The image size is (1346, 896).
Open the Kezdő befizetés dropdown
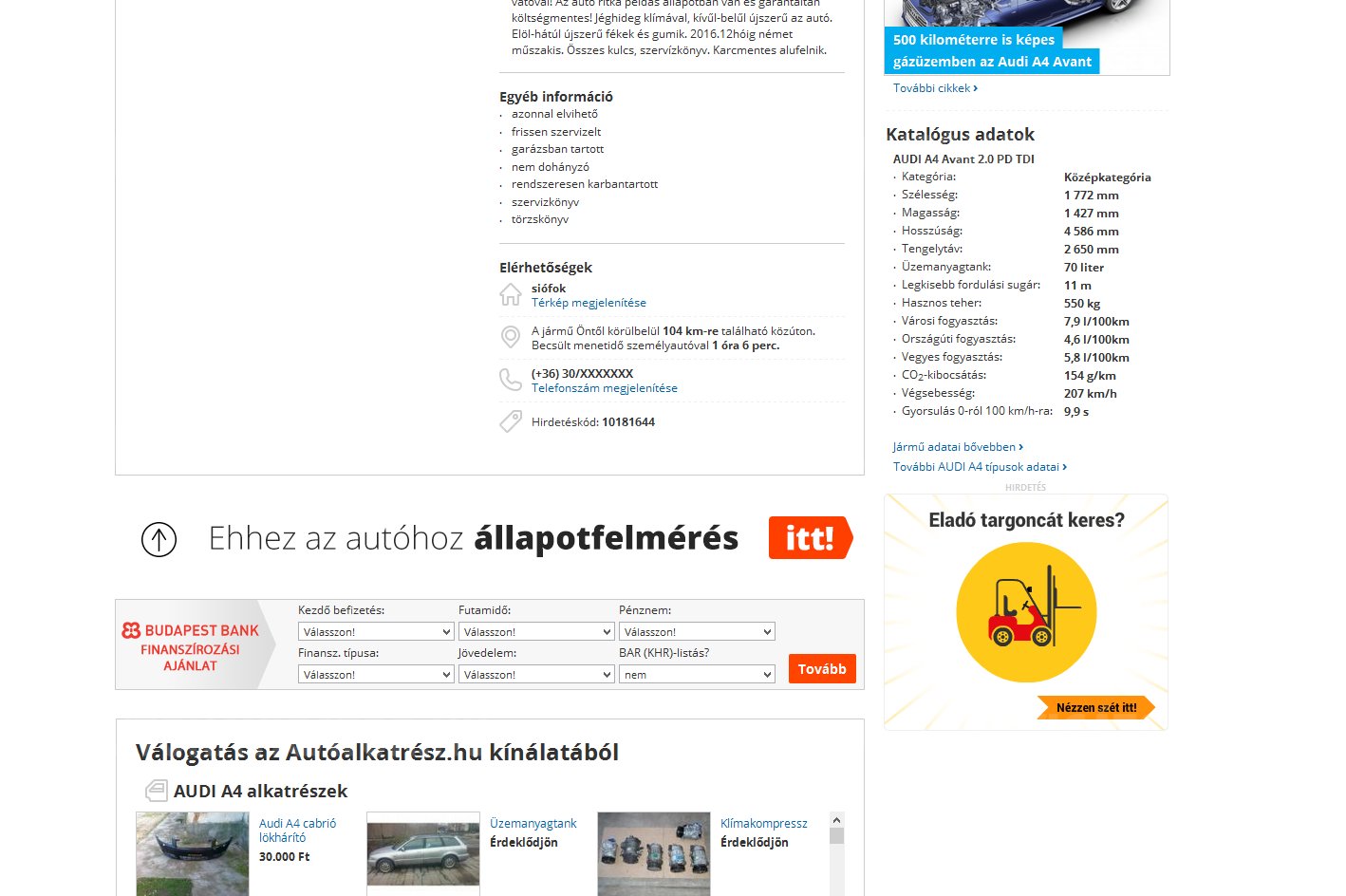tap(376, 631)
